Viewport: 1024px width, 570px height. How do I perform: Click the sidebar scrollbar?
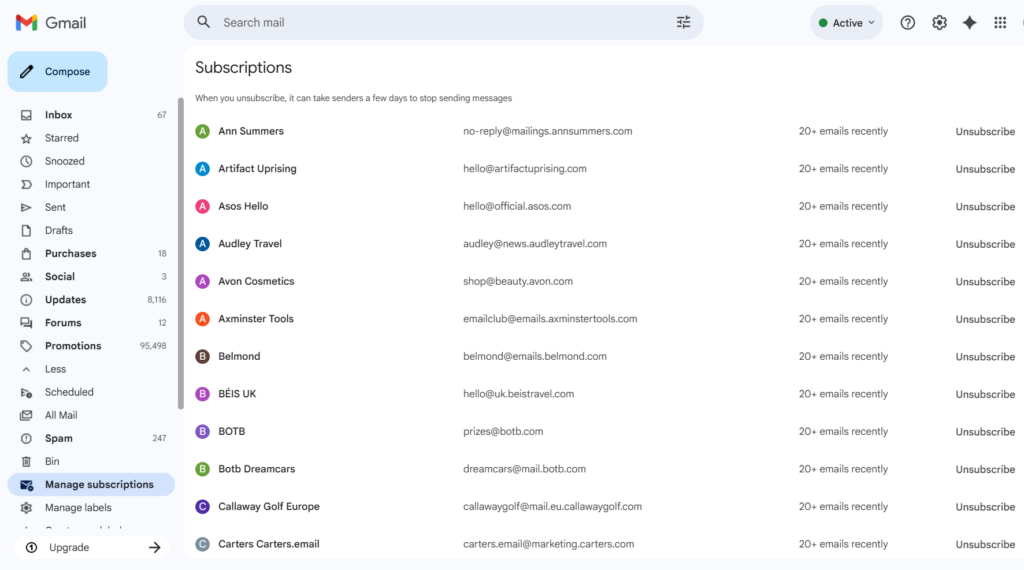[x=180, y=253]
